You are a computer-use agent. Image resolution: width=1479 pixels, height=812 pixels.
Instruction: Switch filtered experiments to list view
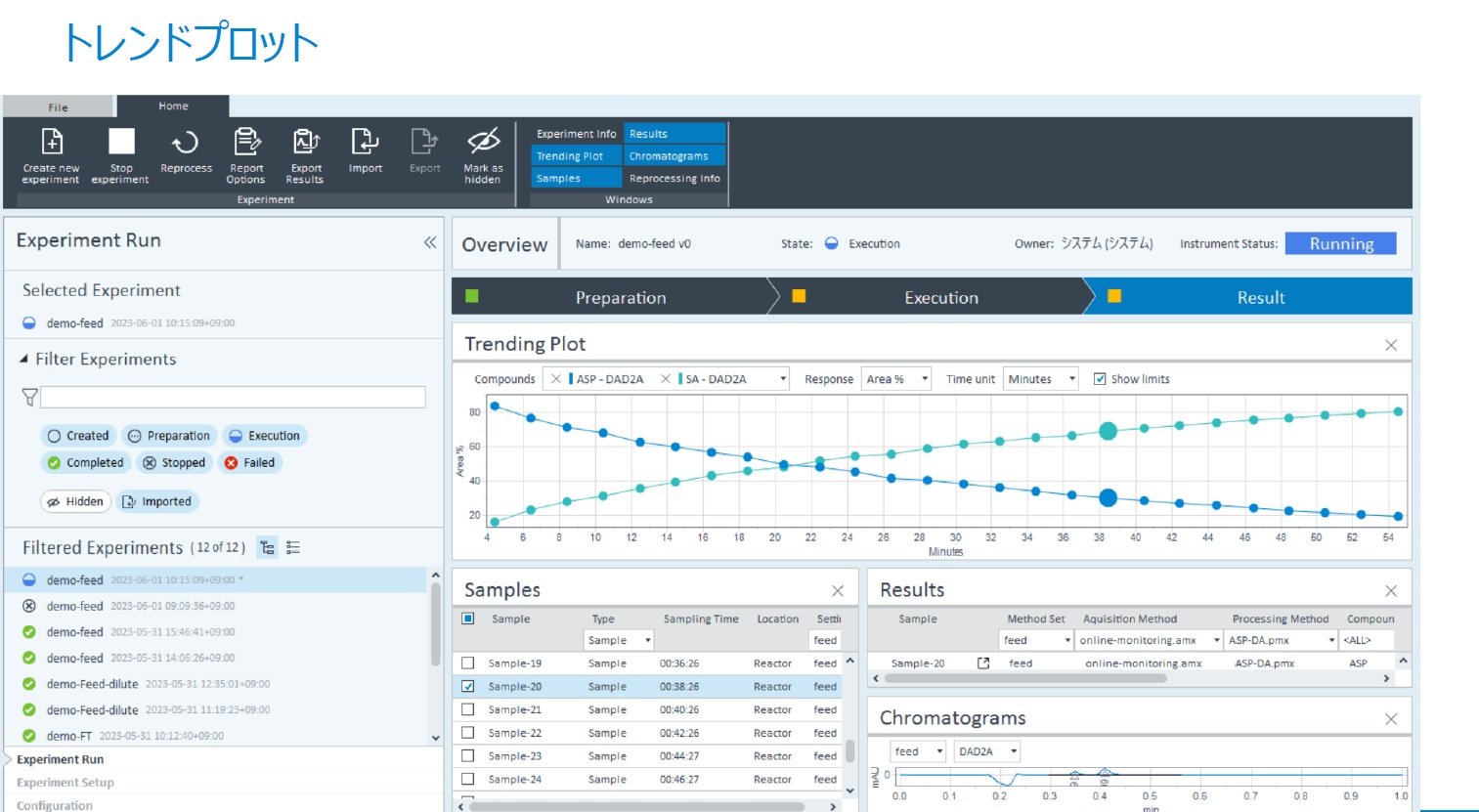(x=293, y=547)
